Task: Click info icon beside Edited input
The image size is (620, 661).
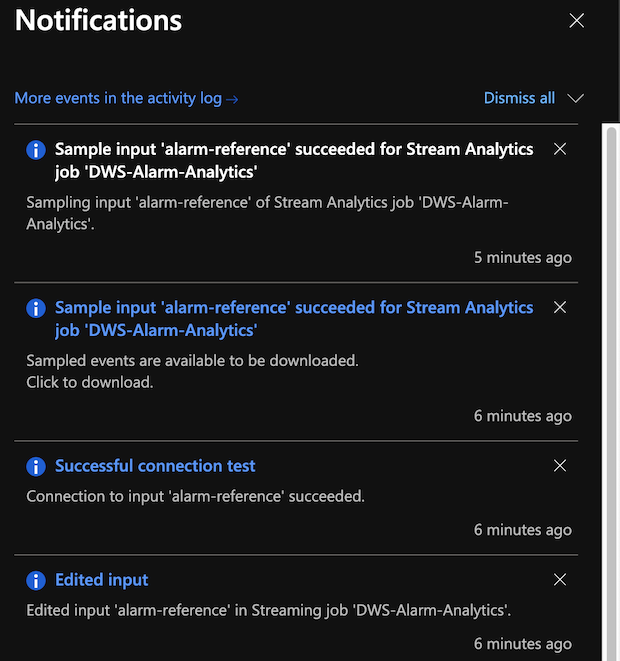Action: [x=36, y=580]
